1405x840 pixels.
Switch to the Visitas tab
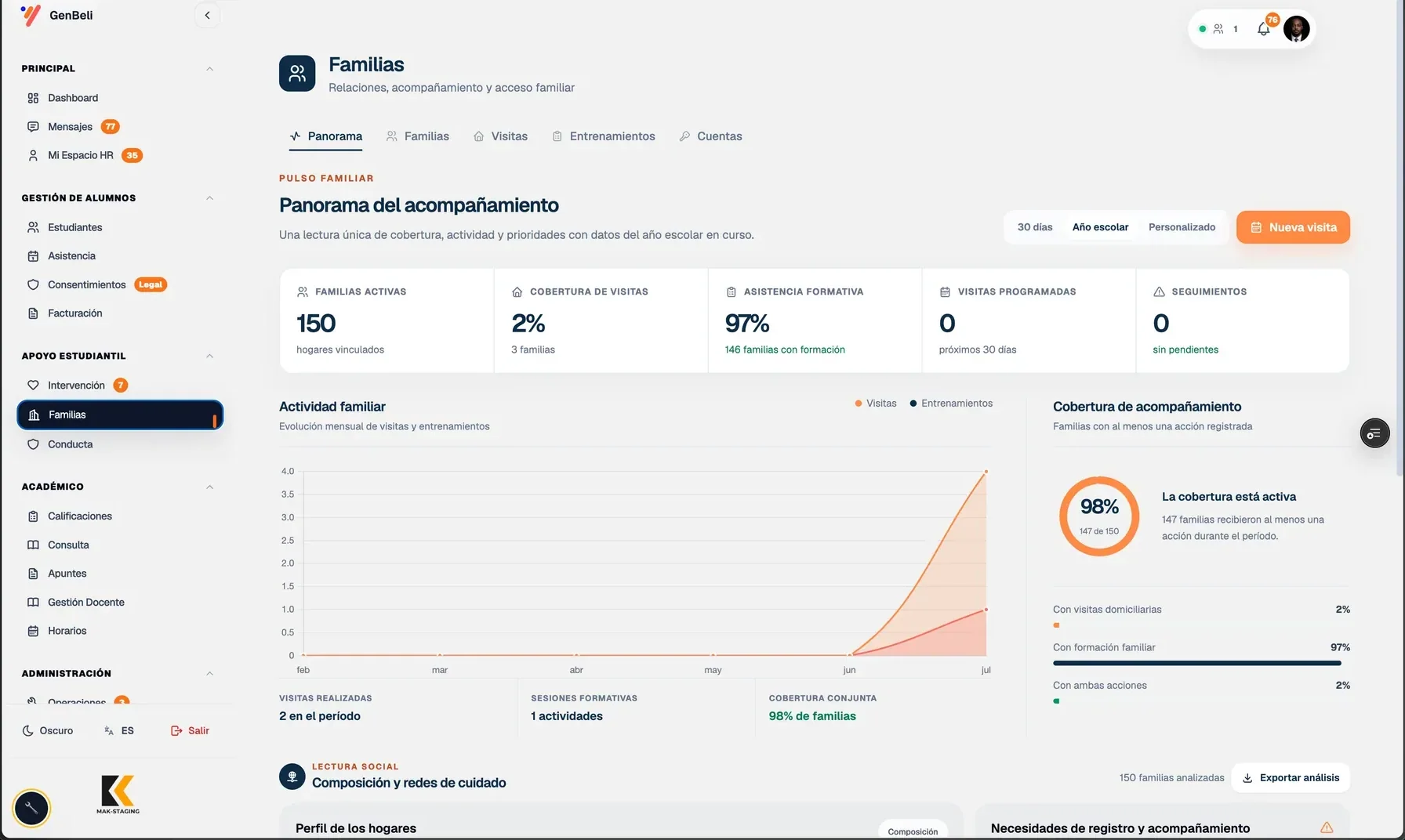(500, 136)
